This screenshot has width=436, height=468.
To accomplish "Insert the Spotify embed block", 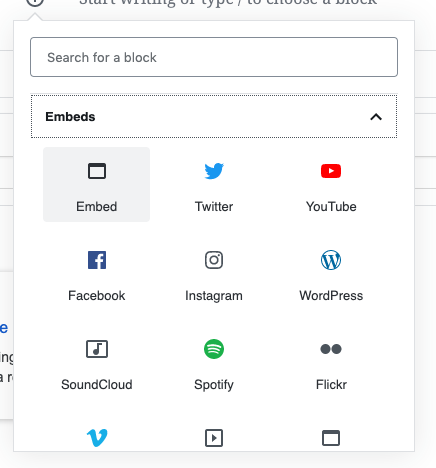I will (214, 362).
